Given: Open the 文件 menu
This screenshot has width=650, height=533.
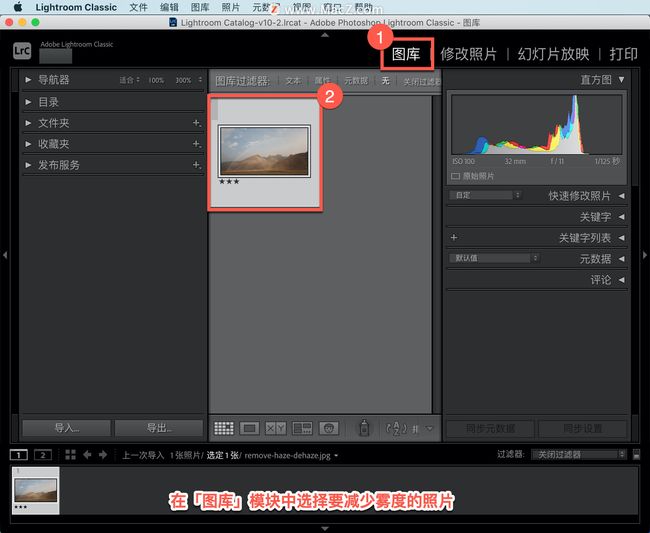Looking at the screenshot, I should 138,7.
